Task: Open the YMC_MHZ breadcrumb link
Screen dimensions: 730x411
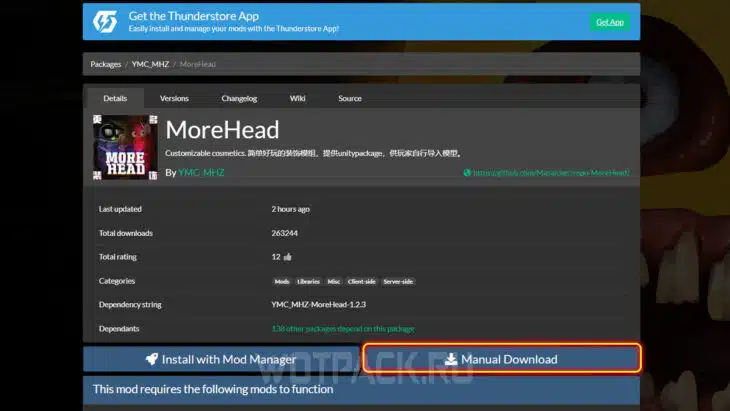Action: click(150, 64)
